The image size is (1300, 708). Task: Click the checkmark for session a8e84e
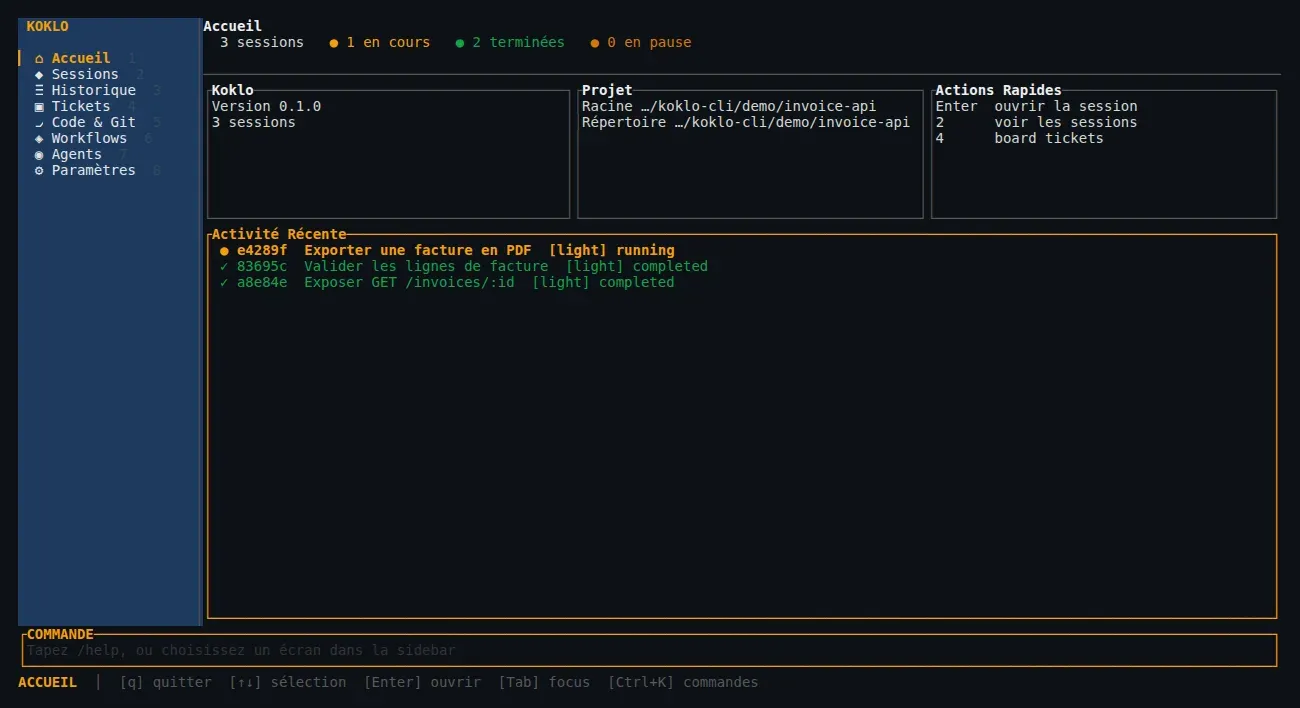[x=224, y=283]
